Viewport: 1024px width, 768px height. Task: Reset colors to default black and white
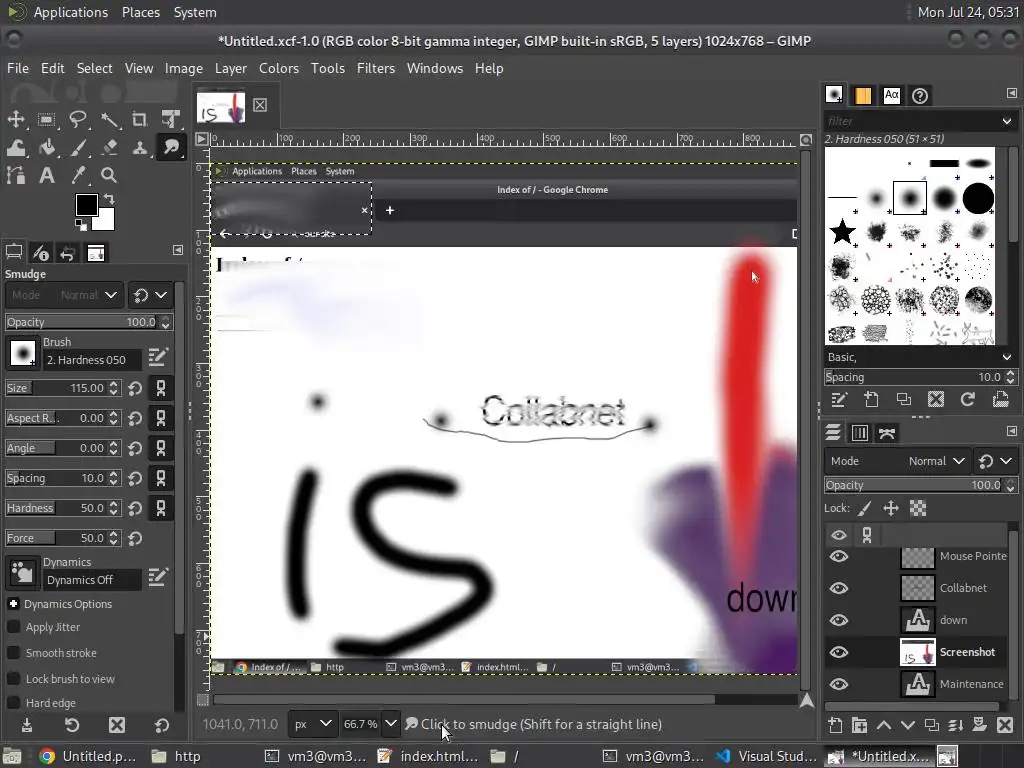tap(80, 225)
